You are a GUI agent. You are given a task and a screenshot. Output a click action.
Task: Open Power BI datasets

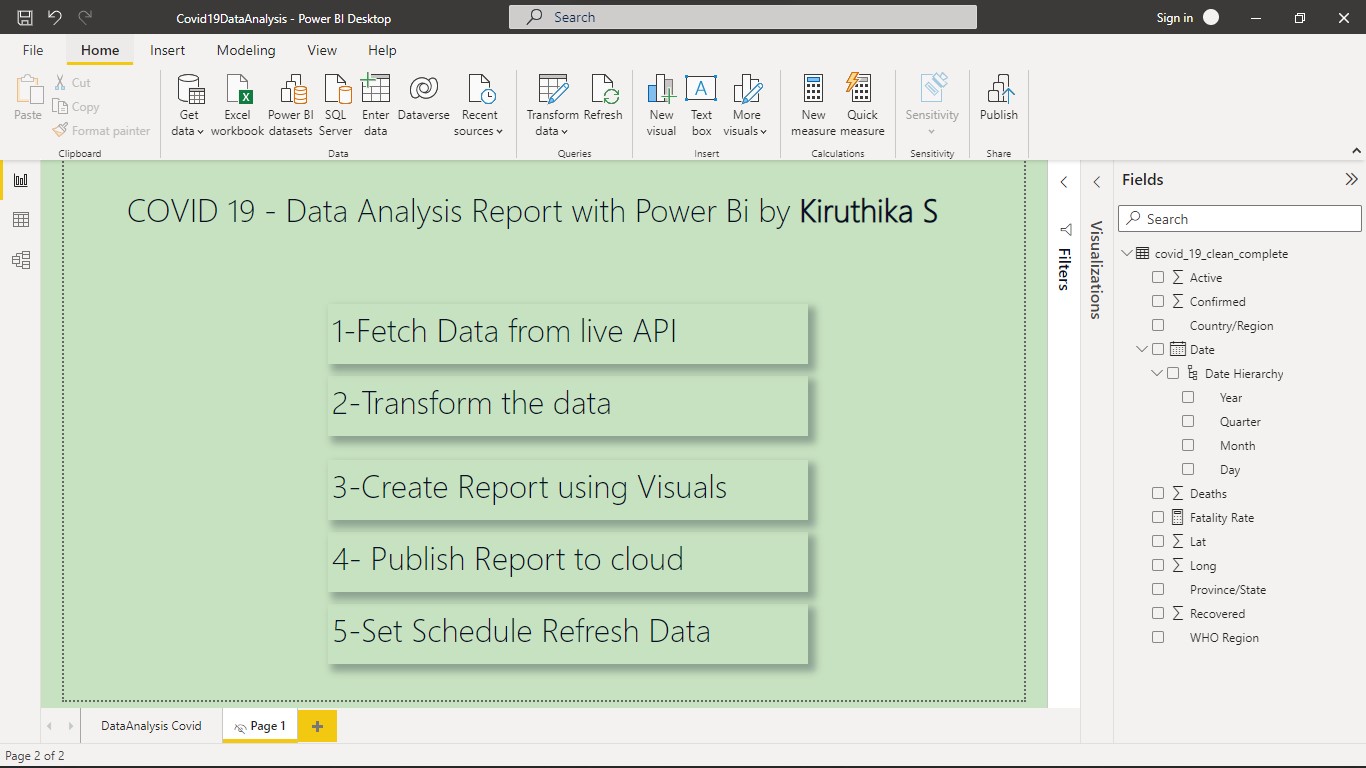tap(291, 105)
